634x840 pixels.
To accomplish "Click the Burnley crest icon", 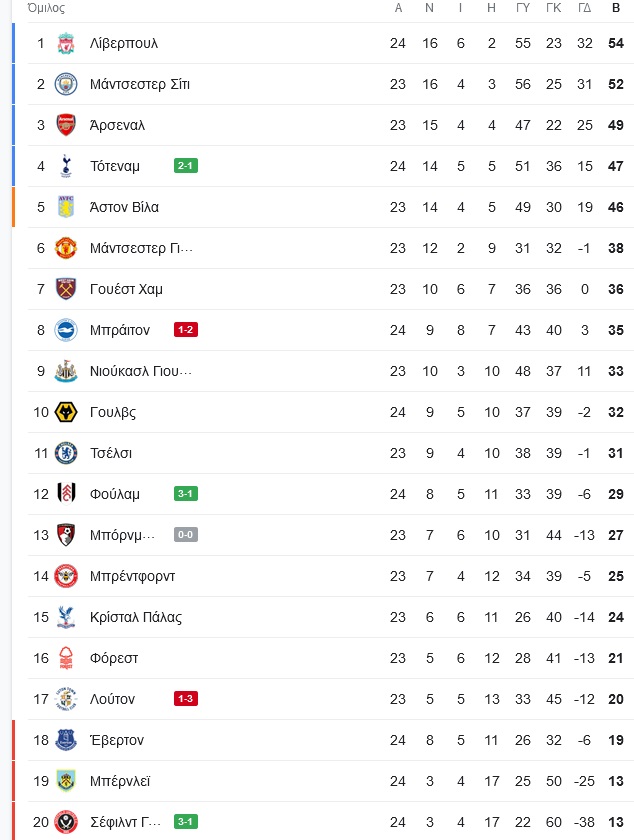I will (66, 781).
